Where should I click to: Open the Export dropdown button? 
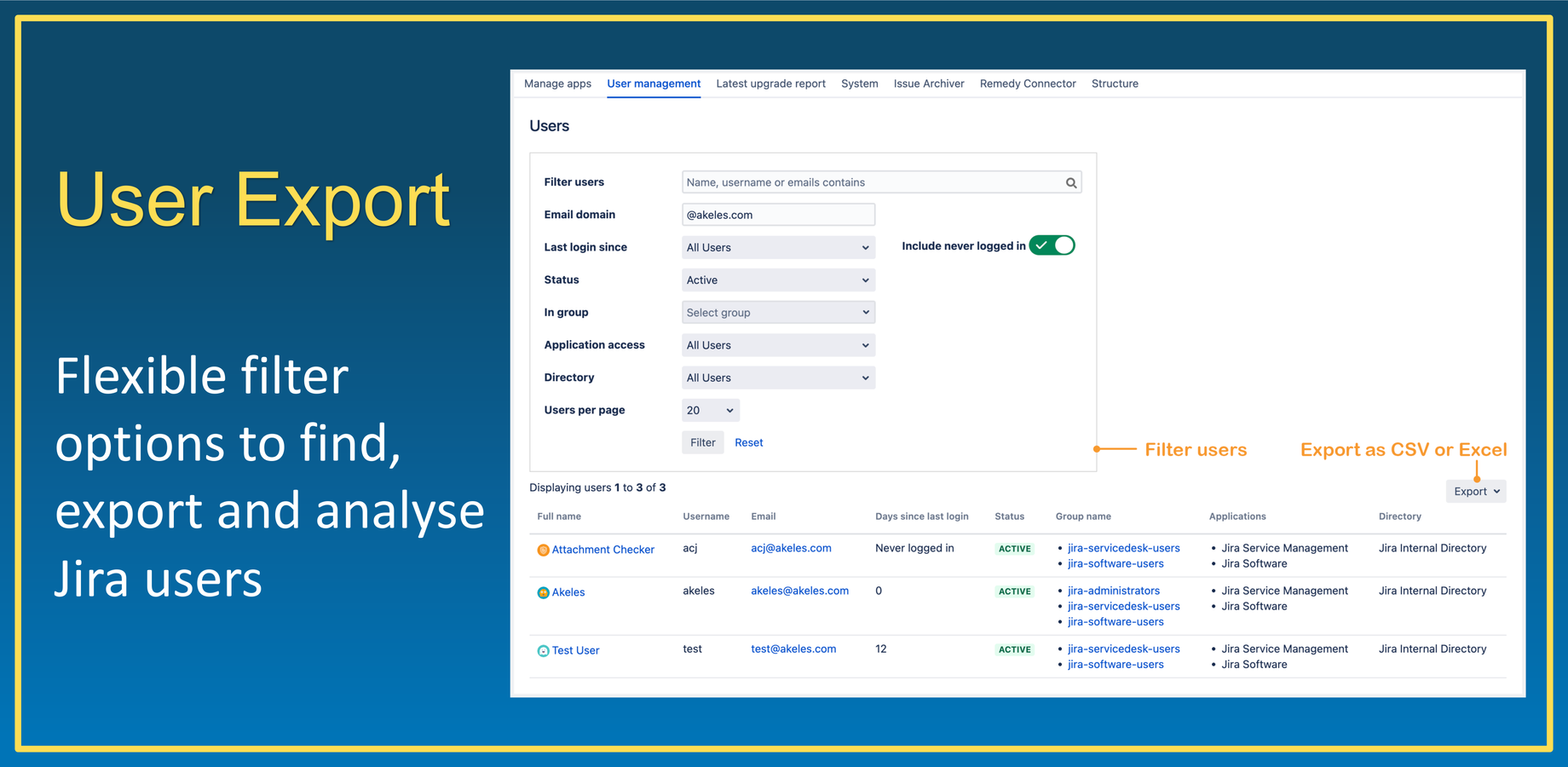[1476, 491]
